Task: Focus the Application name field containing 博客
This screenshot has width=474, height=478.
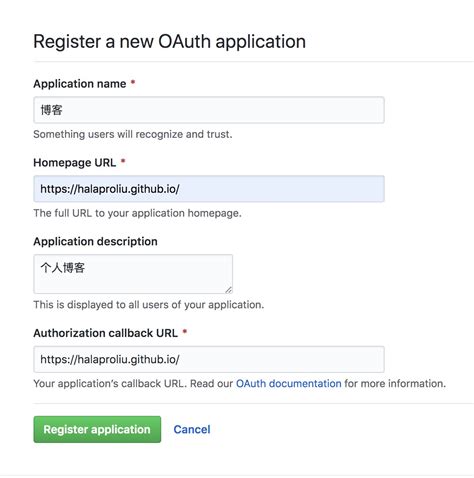Action: pyautogui.click(x=209, y=110)
